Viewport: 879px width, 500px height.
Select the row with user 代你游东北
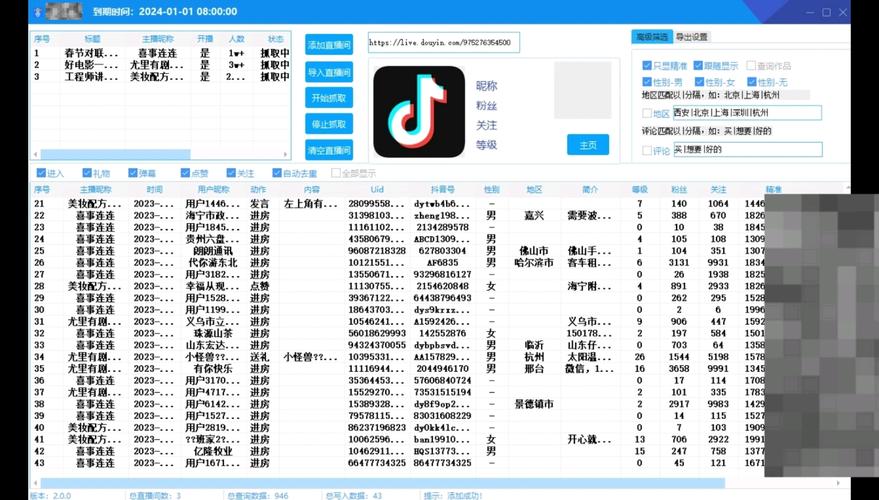398,262
